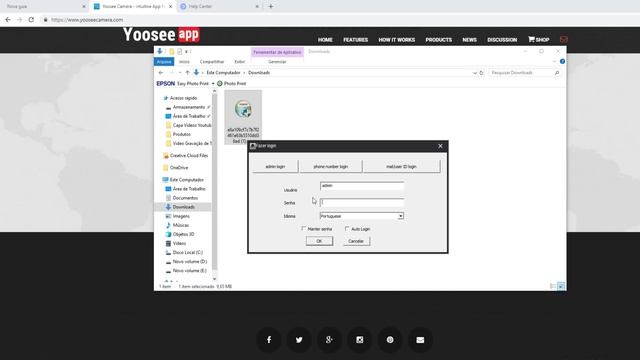This screenshot has height=360, width=640.
Task: Open Vídeo Gravação folder in sidebar
Action: click(189, 143)
